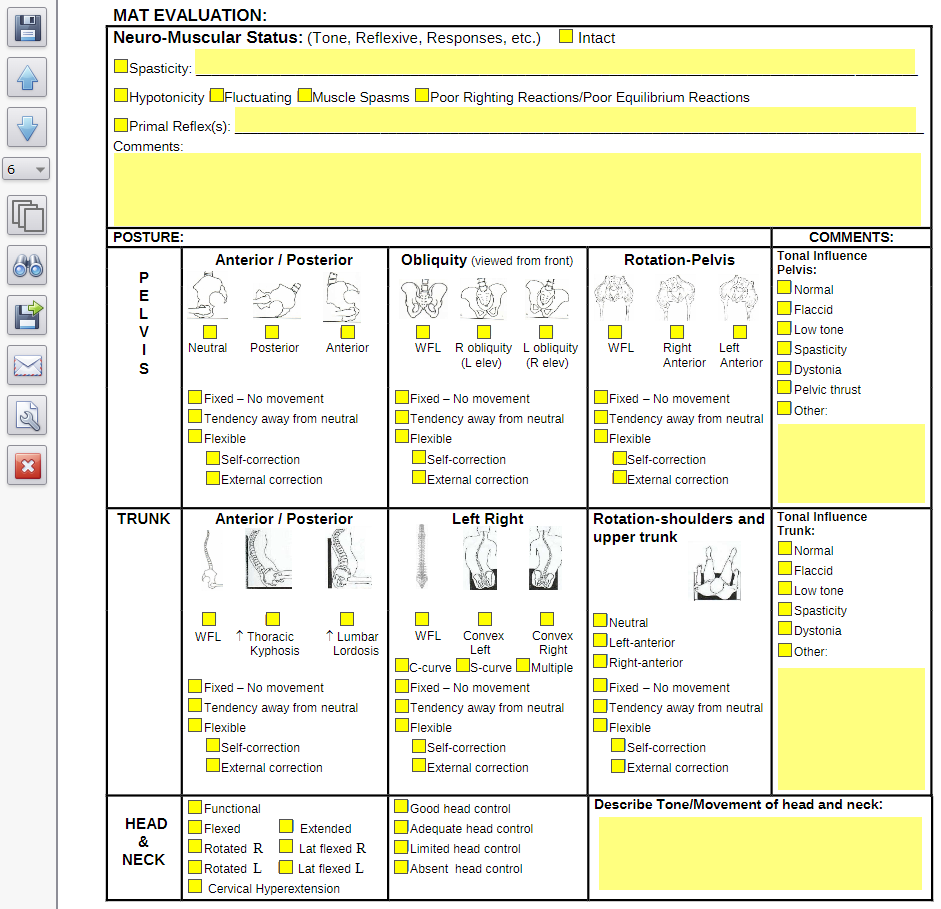Go to previous page with up arrow
The height and width of the screenshot is (909, 941).
(27, 77)
